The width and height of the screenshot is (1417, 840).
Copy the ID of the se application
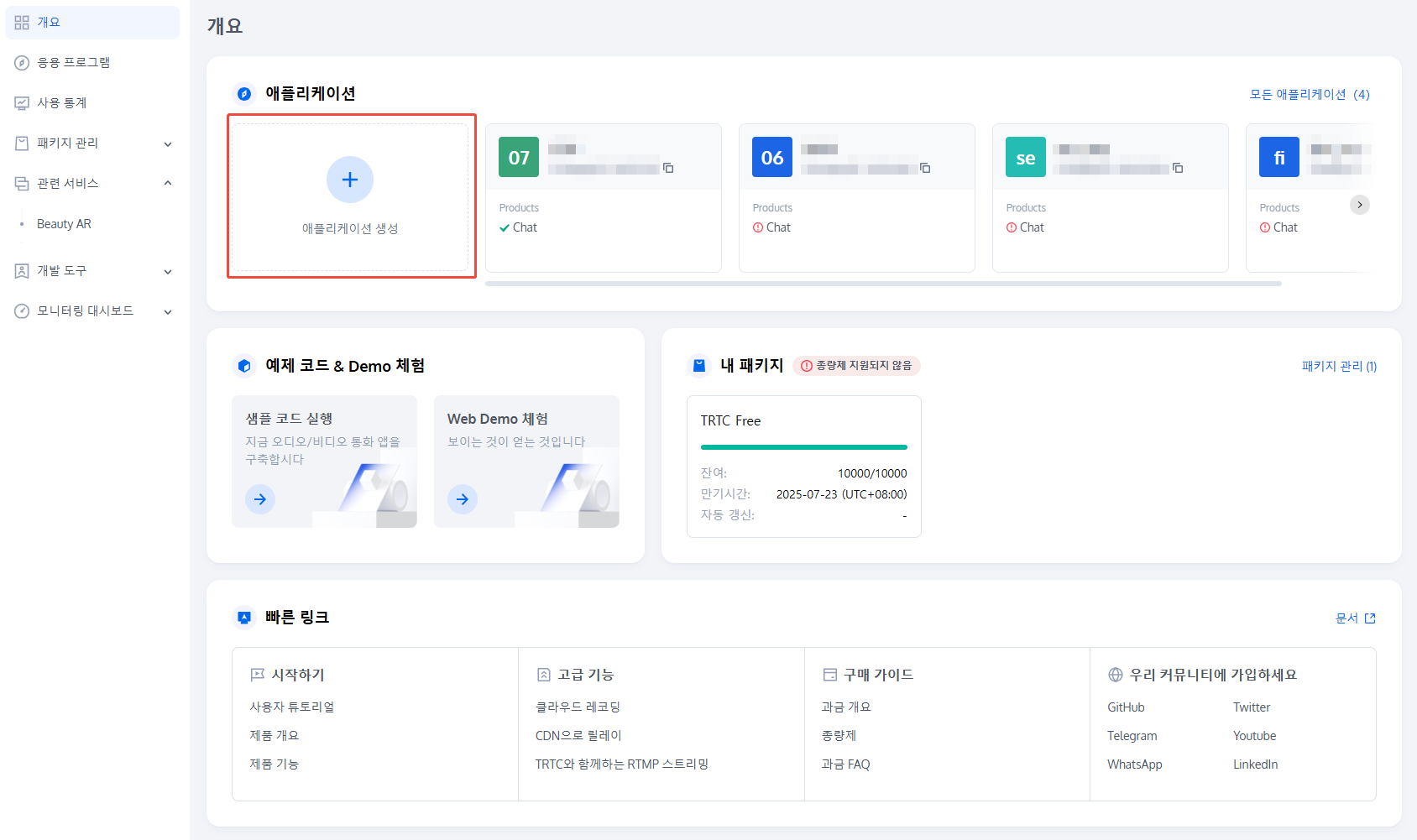pos(1178,168)
